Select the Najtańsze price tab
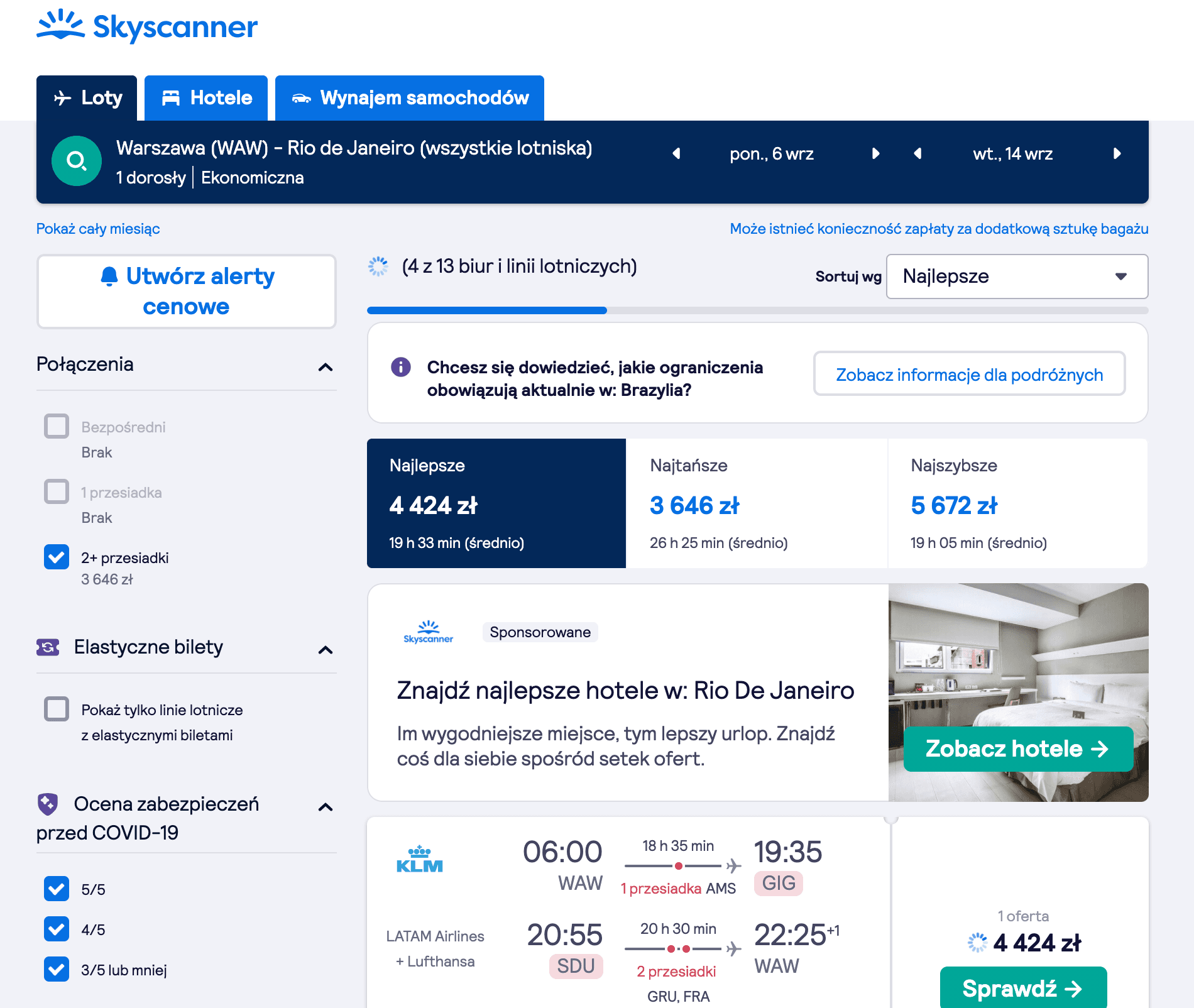 coord(757,503)
